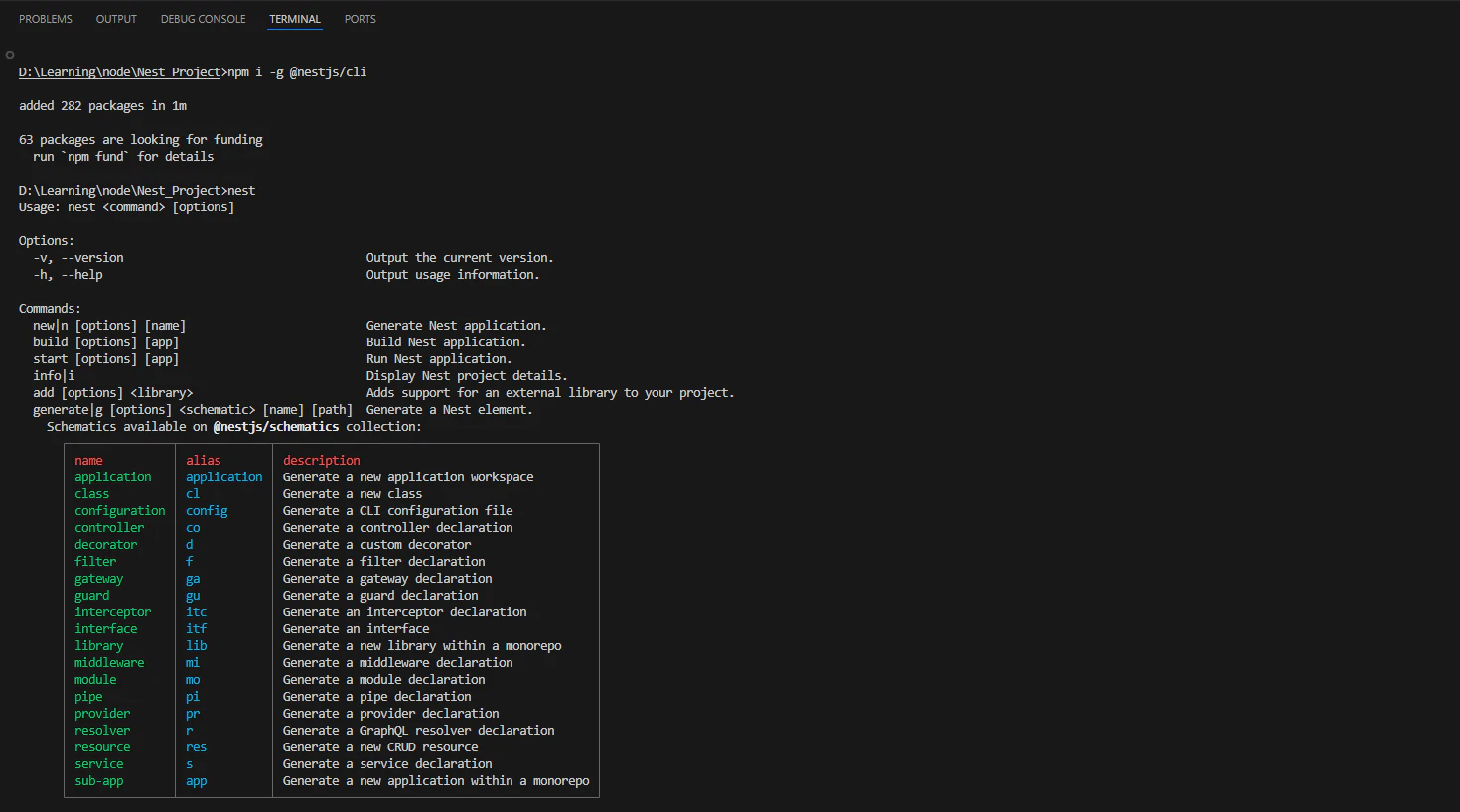The image size is (1460, 812).
Task: Select the sub-app schematic name
Action: click(98, 781)
